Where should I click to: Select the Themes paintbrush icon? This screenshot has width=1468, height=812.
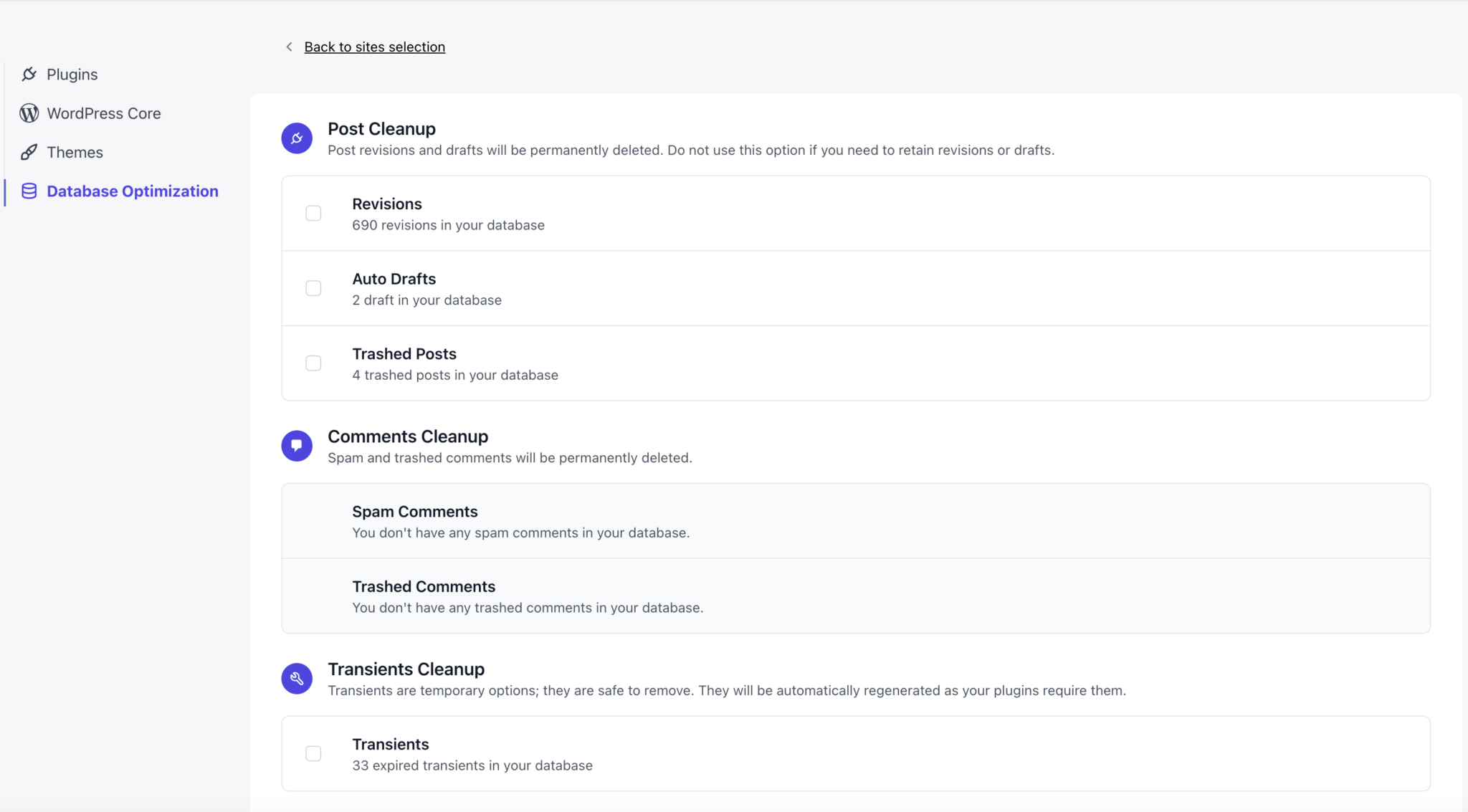pyautogui.click(x=29, y=152)
